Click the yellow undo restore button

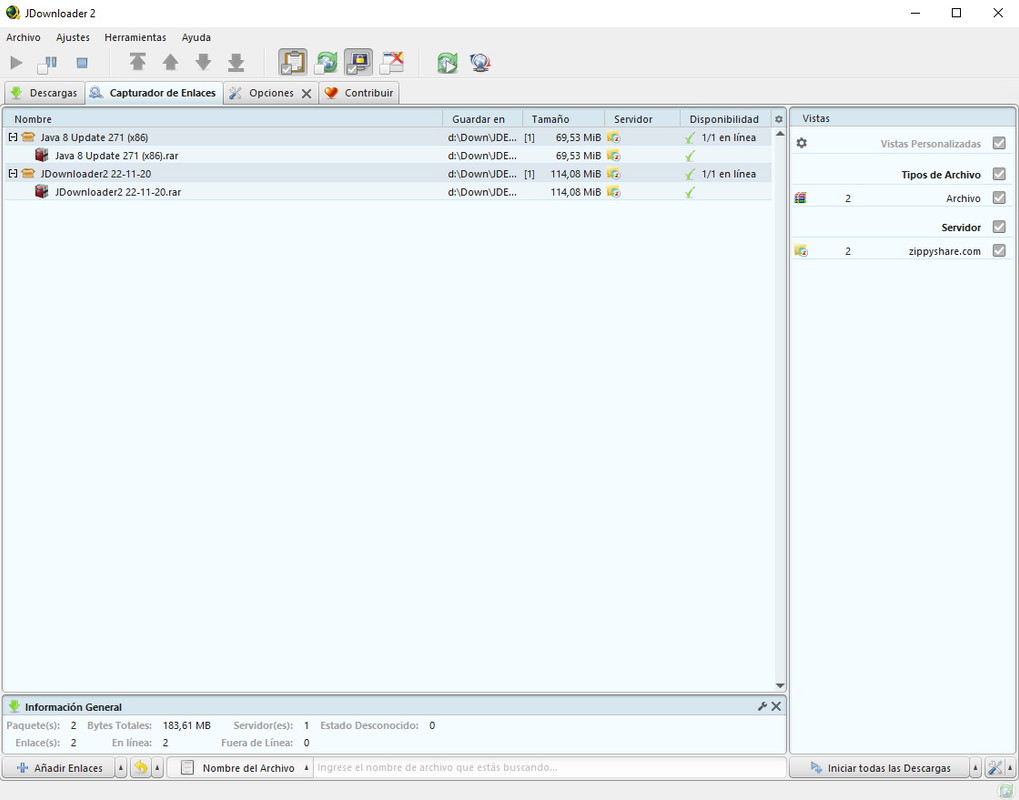coord(141,768)
